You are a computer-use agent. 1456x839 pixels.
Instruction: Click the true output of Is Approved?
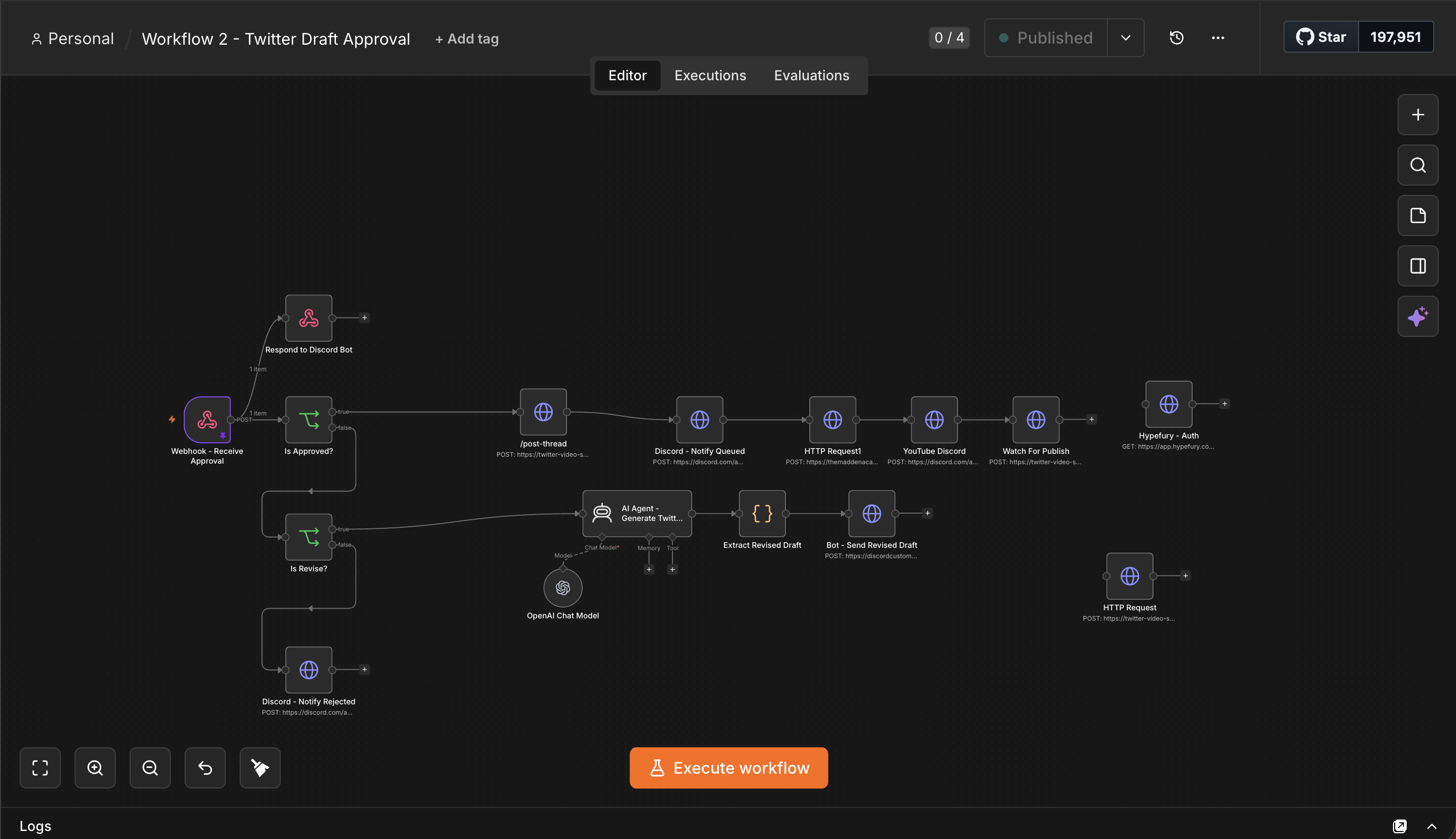tap(332, 412)
